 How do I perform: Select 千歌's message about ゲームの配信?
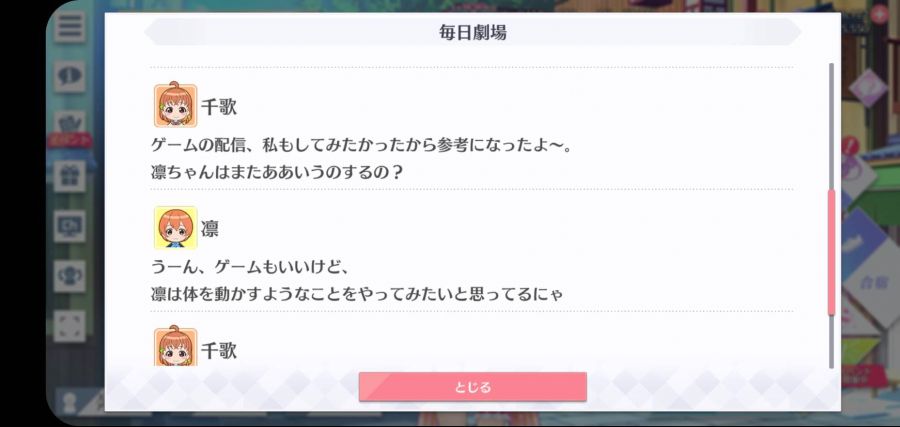[x=362, y=158]
